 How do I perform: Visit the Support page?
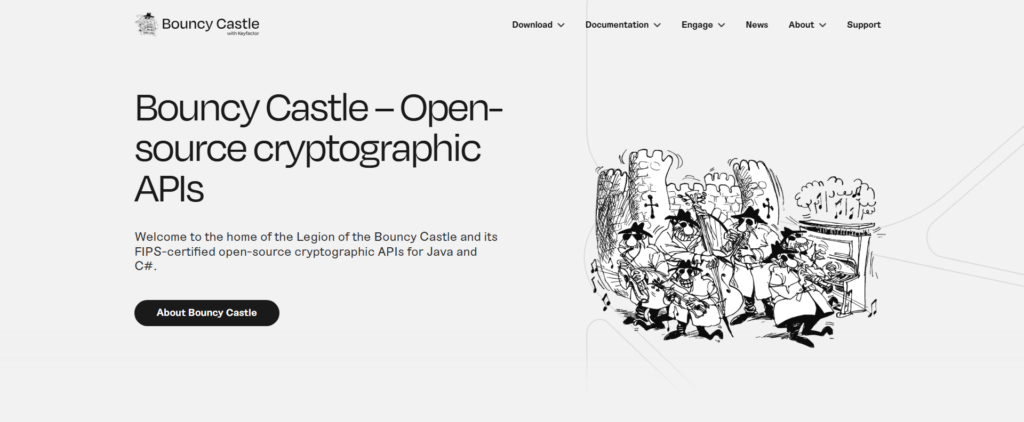(x=863, y=25)
